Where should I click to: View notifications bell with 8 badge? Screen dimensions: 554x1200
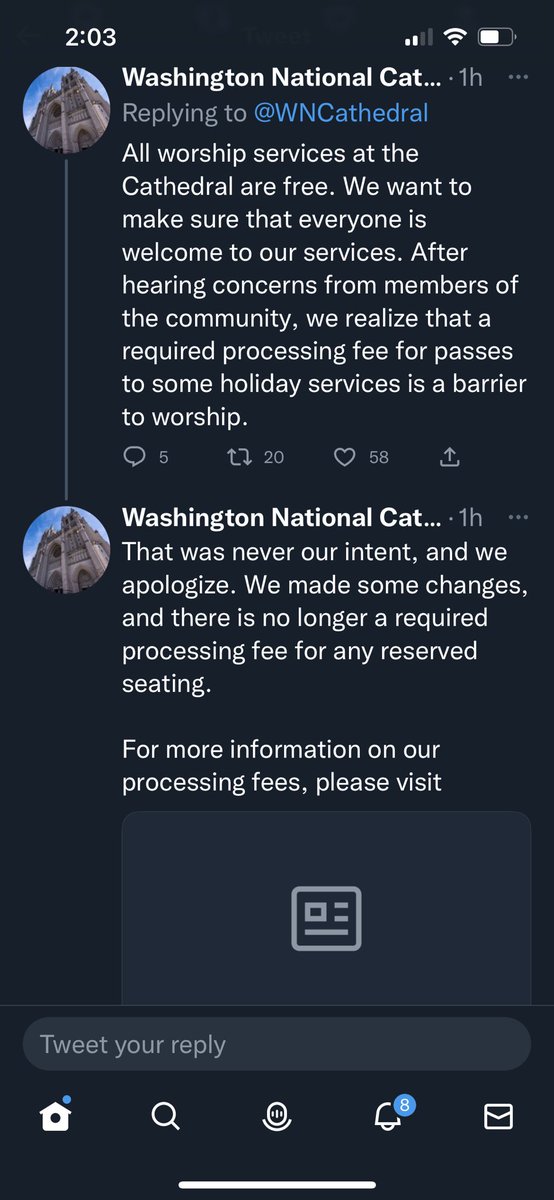pyautogui.click(x=388, y=1114)
